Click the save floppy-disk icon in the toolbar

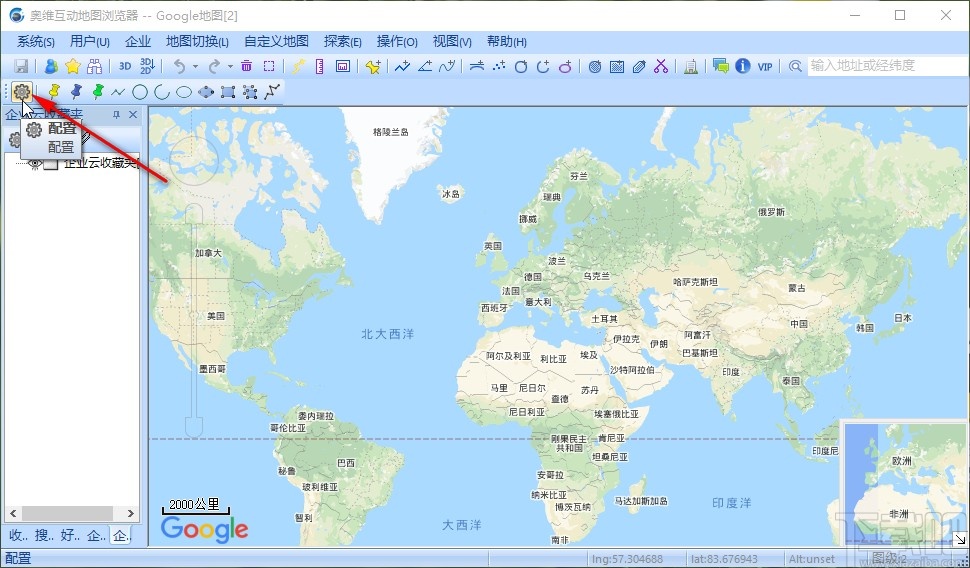pos(21,66)
